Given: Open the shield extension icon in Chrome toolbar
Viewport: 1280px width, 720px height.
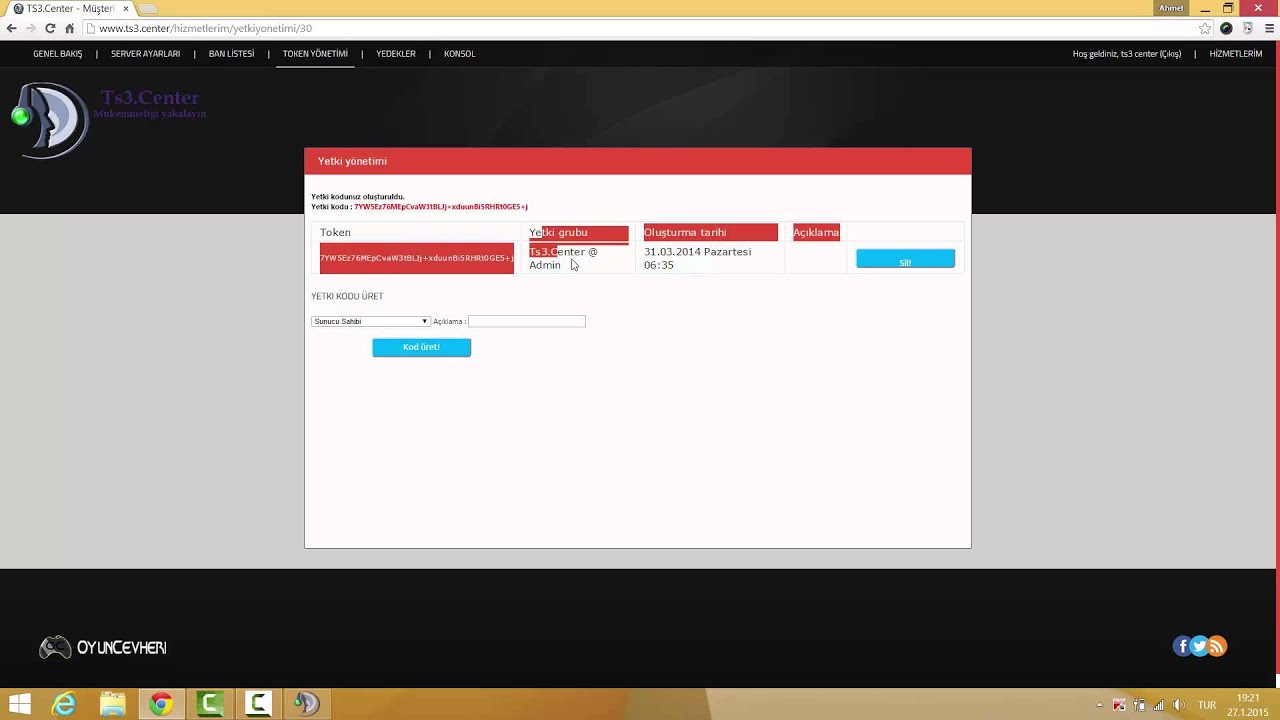Looking at the screenshot, I should click(x=1247, y=28).
